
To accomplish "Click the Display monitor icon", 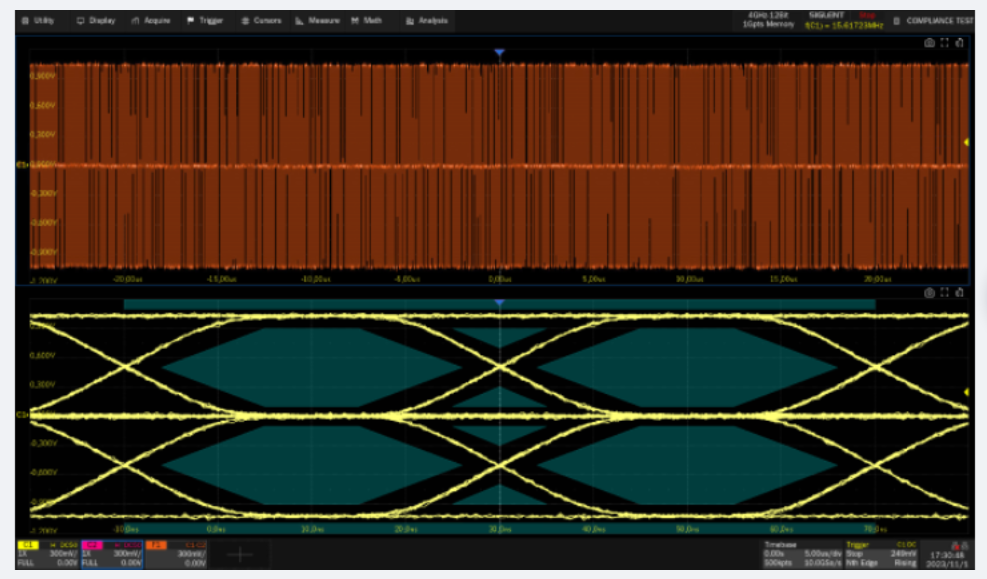I will pyautogui.click(x=81, y=21).
